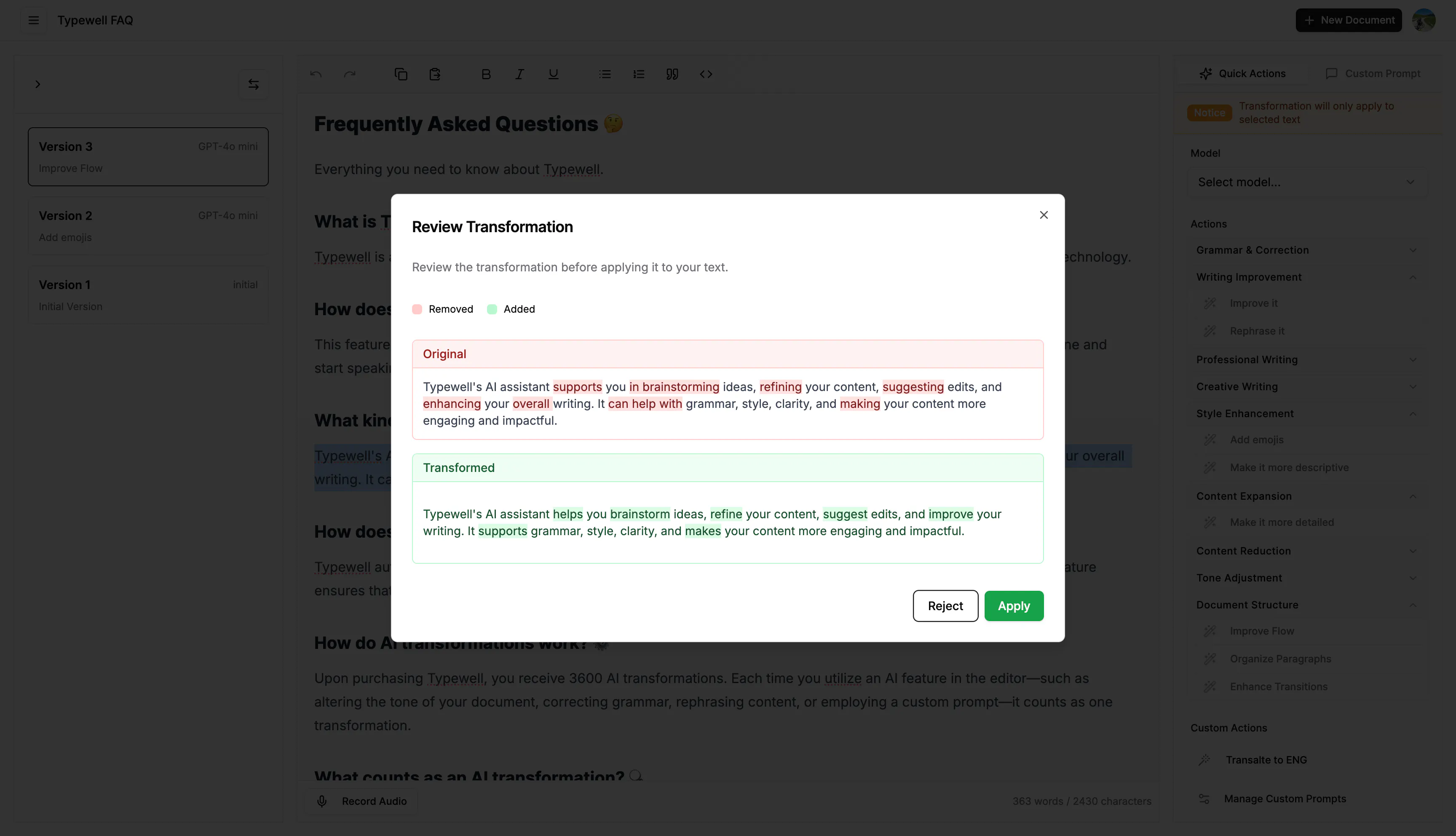The width and height of the screenshot is (1456, 836).
Task: Expand the Creative Writing section
Action: [1307, 387]
